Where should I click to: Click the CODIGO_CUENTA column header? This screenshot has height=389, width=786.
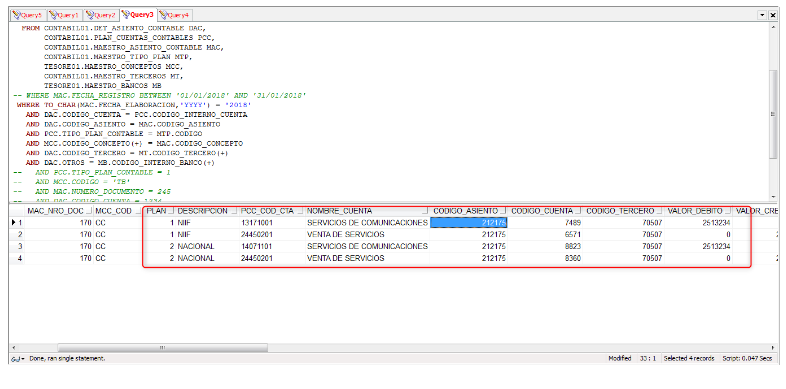[x=545, y=211]
